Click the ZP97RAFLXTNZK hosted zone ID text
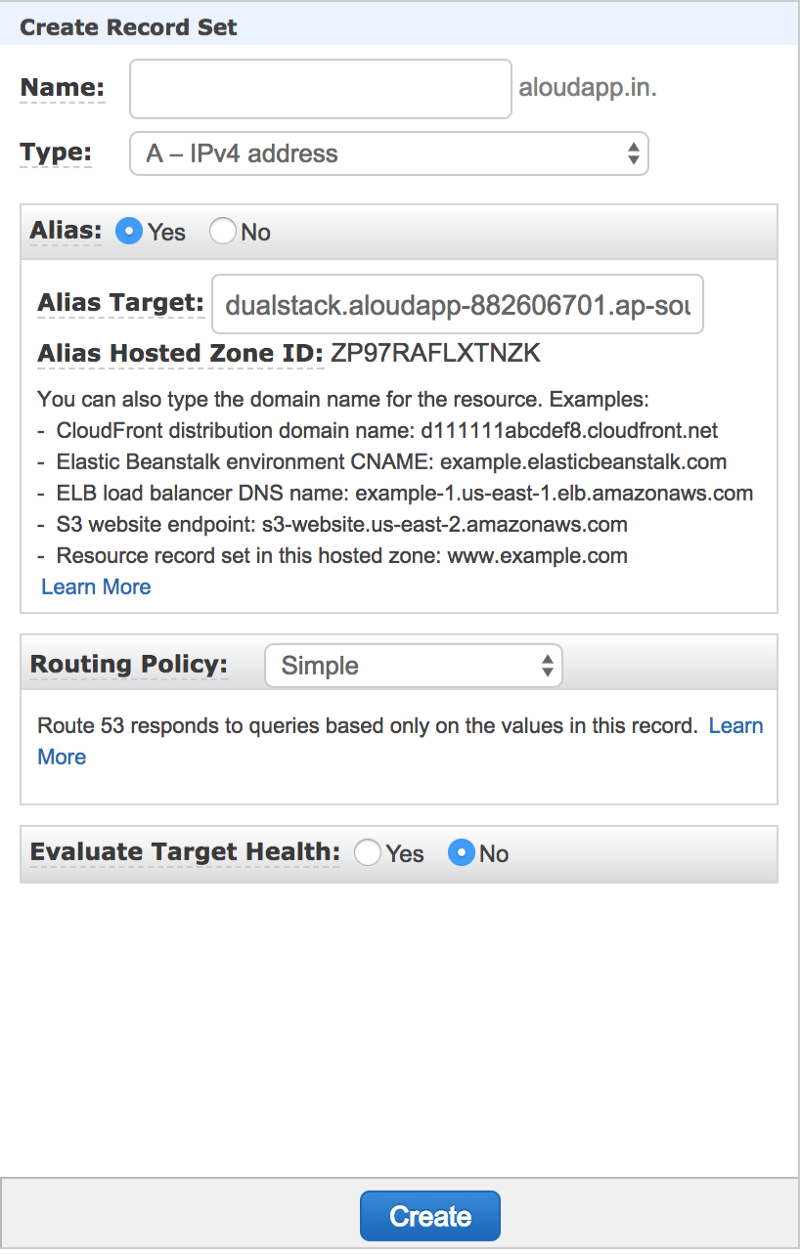Image resolution: width=800 pixels, height=1255 pixels. coord(436,353)
